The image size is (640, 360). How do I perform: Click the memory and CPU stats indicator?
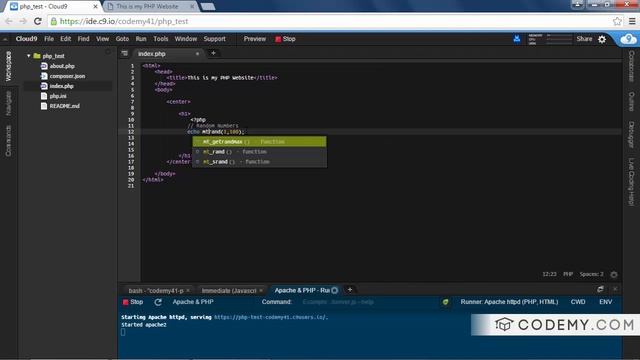tap(550, 39)
